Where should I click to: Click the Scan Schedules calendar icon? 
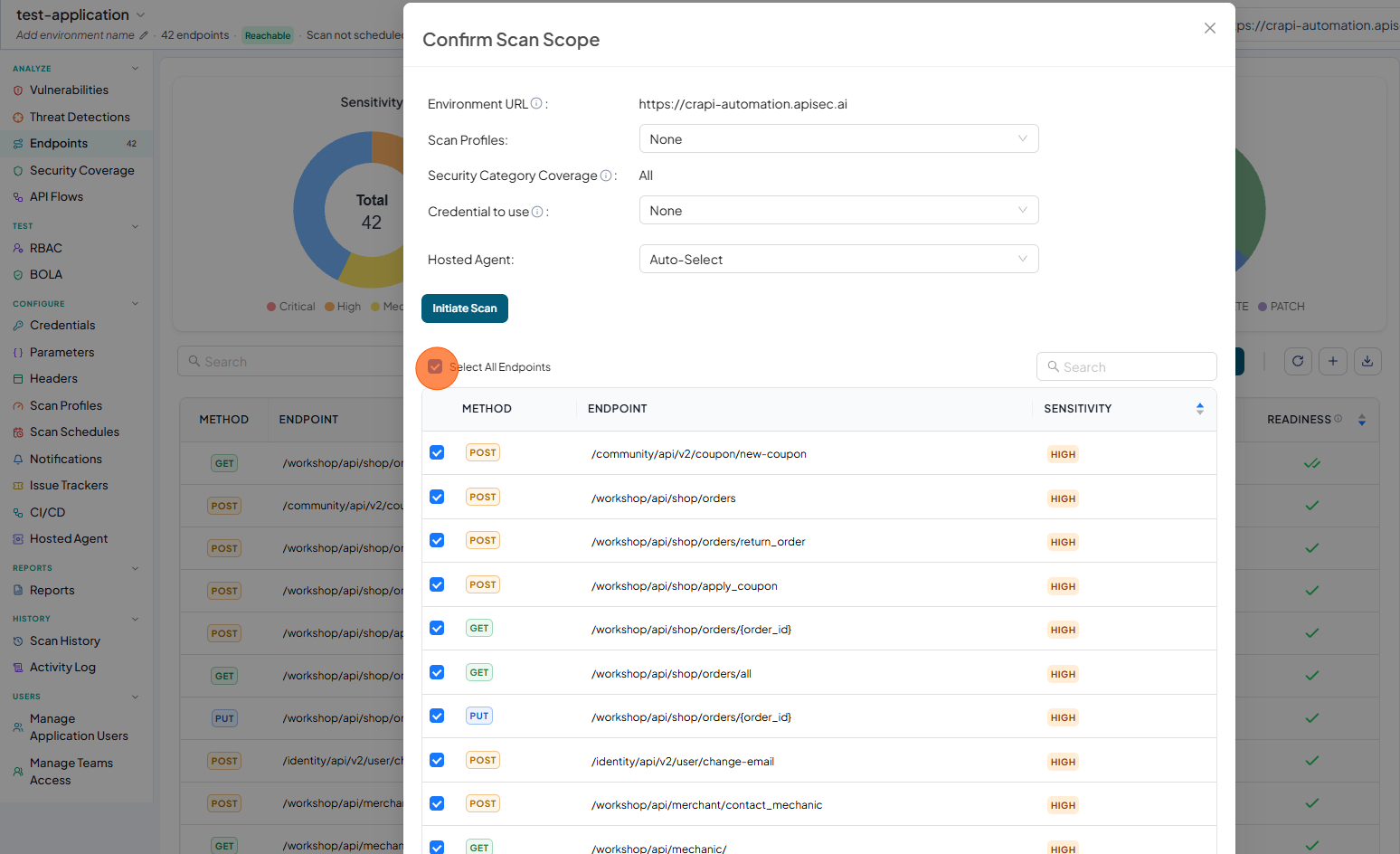[x=18, y=432]
